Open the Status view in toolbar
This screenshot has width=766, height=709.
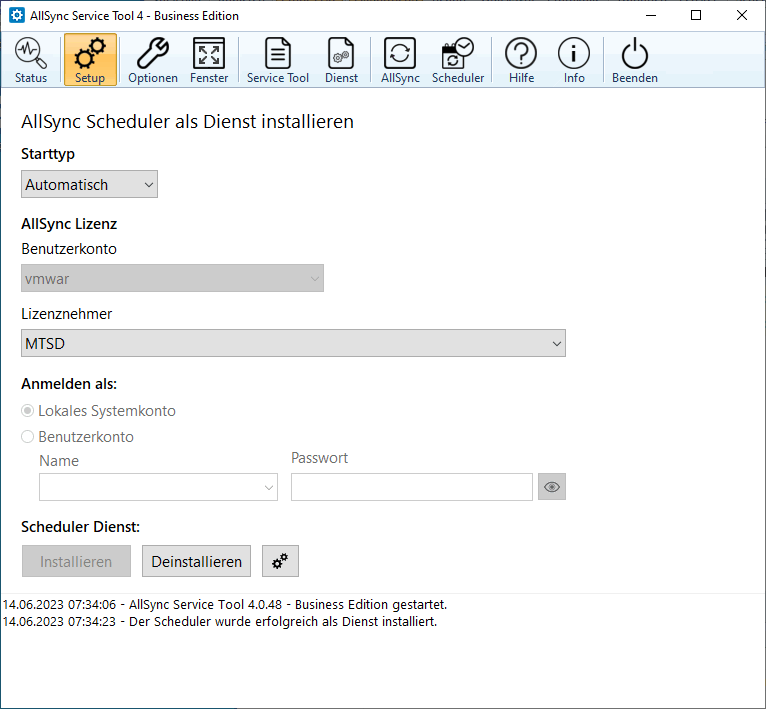pos(31,60)
